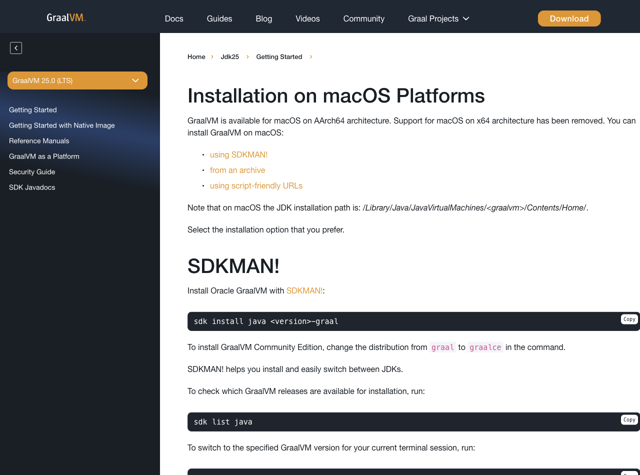Open Getting Started in the sidebar
This screenshot has width=640, height=475.
pyautogui.click(x=33, y=110)
